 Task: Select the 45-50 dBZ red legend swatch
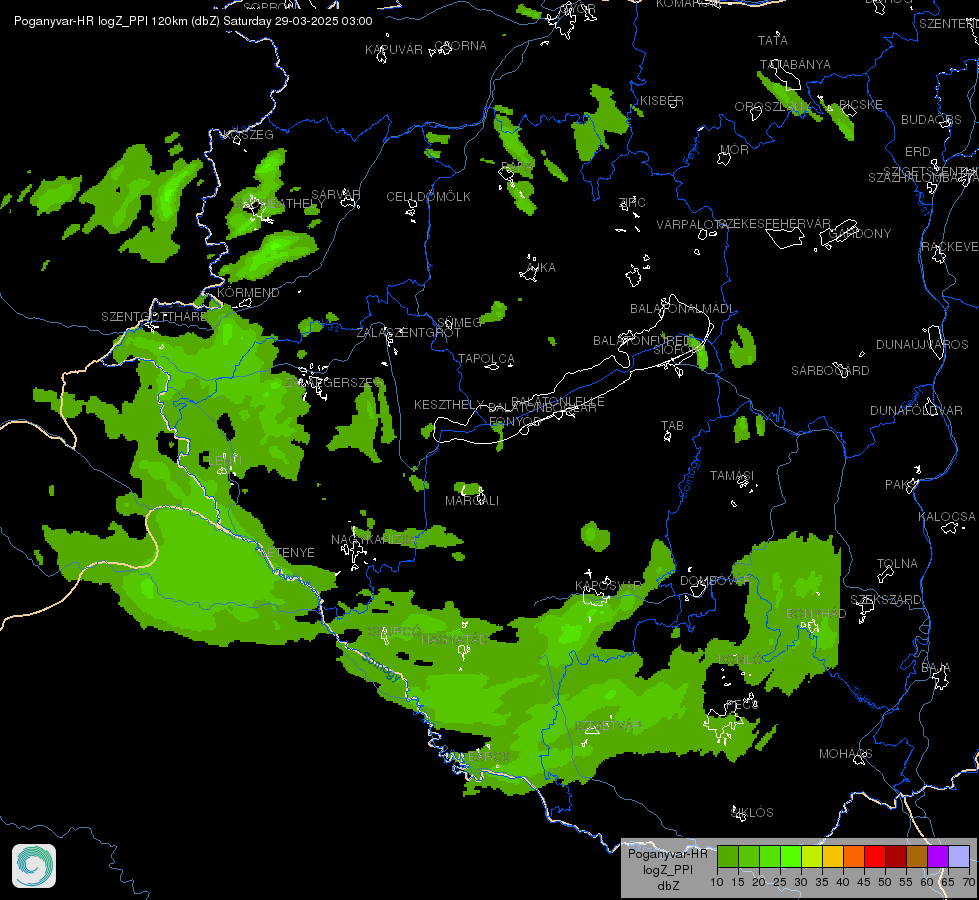click(x=874, y=856)
